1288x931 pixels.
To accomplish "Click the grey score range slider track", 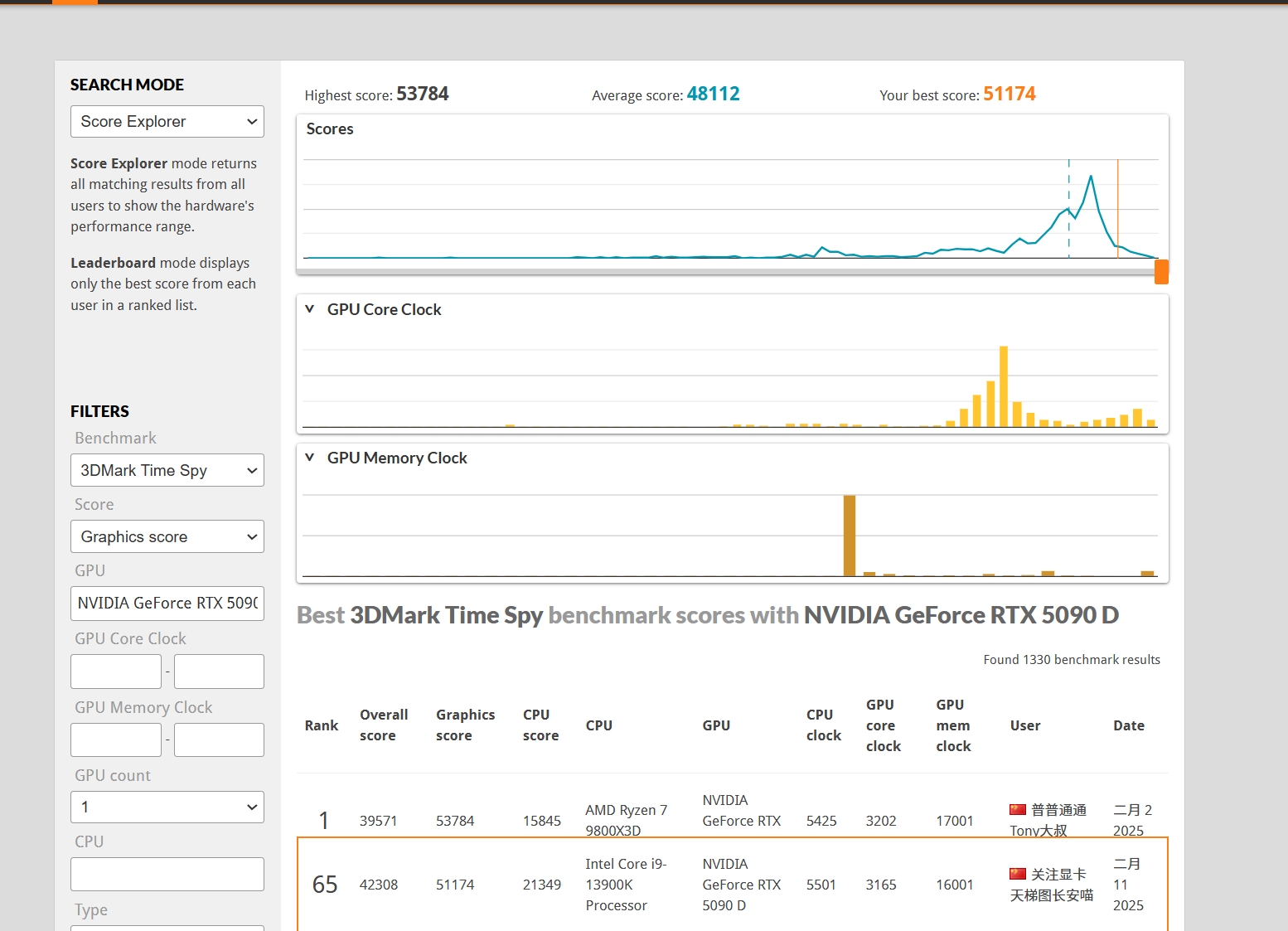I will point(725,271).
